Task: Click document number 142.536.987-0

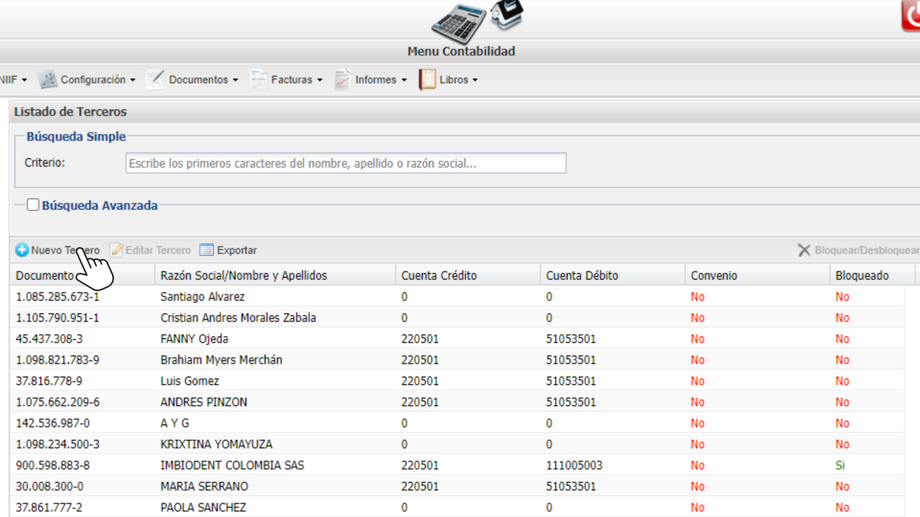Action: [53, 423]
